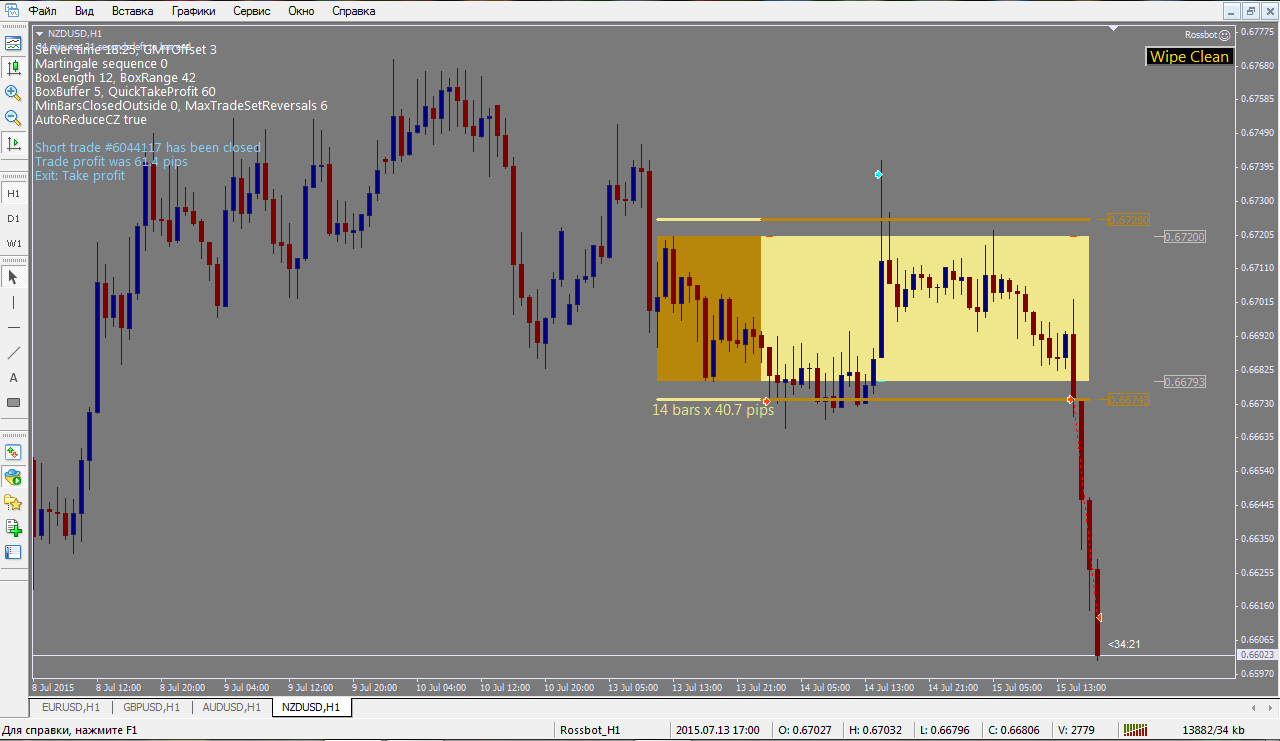Toggle AutoTrading expert advisors icon
Image resolution: width=1280 pixels, height=741 pixels.
click(x=13, y=477)
